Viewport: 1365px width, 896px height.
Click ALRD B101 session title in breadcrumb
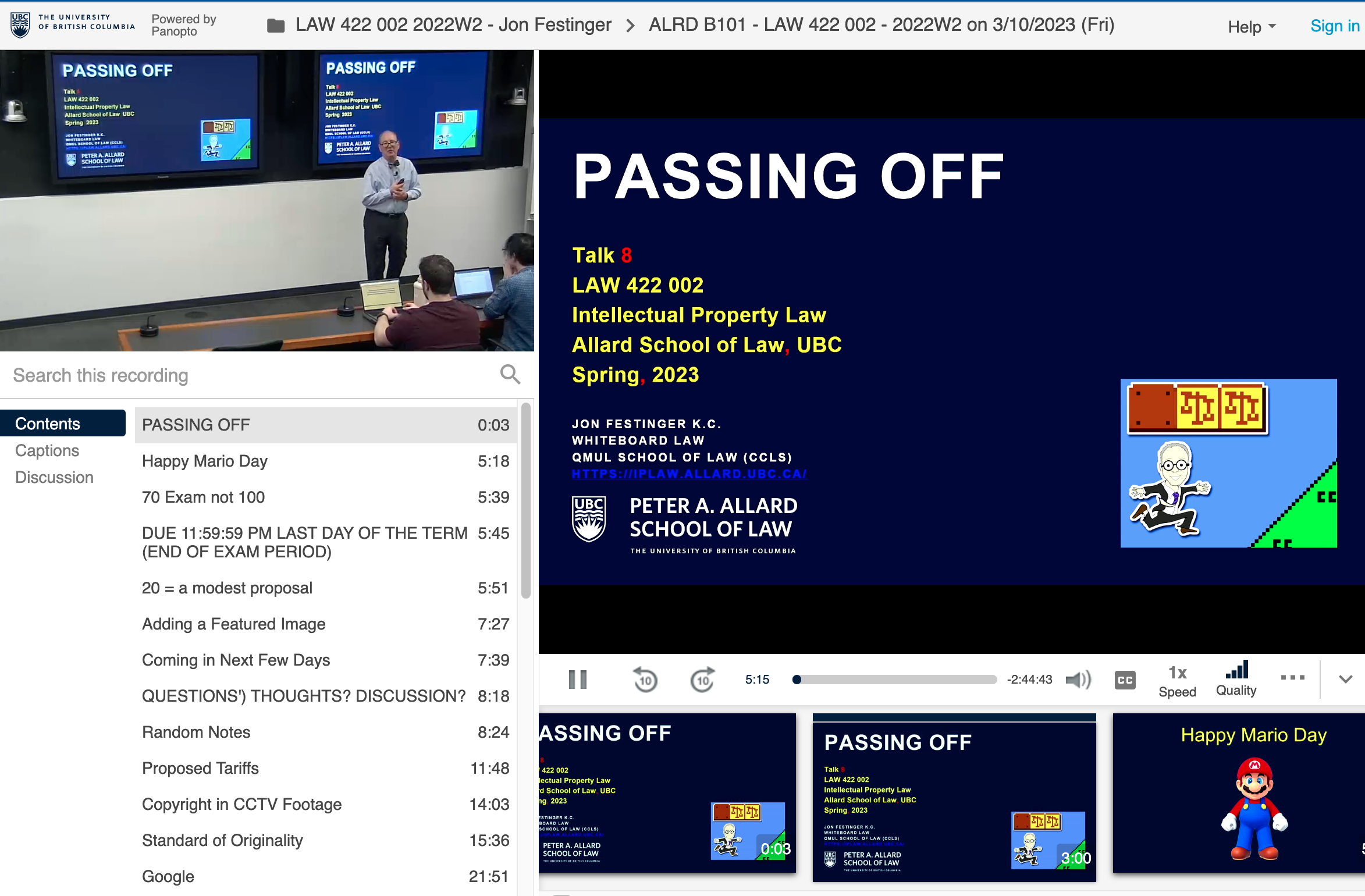881,25
